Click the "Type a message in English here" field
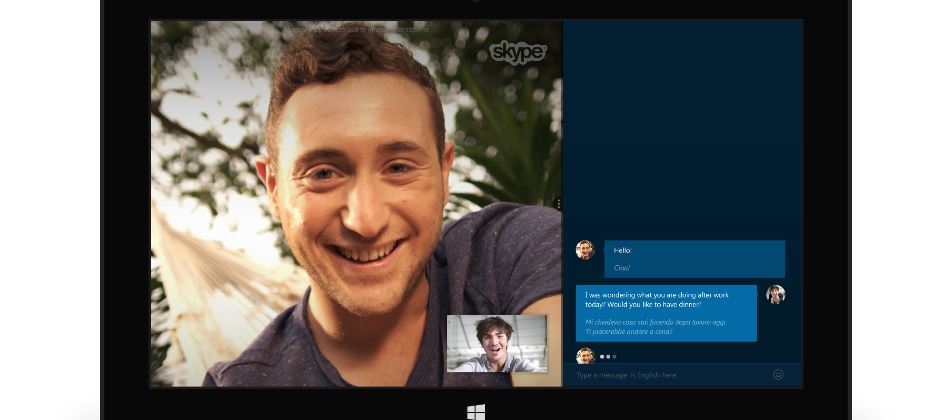This screenshot has width=952, height=420. point(660,375)
